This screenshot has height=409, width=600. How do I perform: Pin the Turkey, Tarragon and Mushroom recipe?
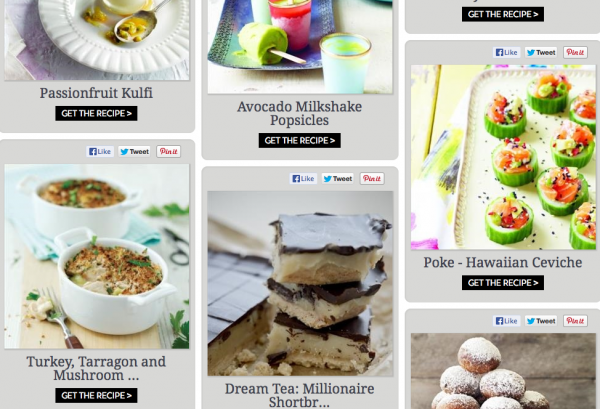pos(168,152)
